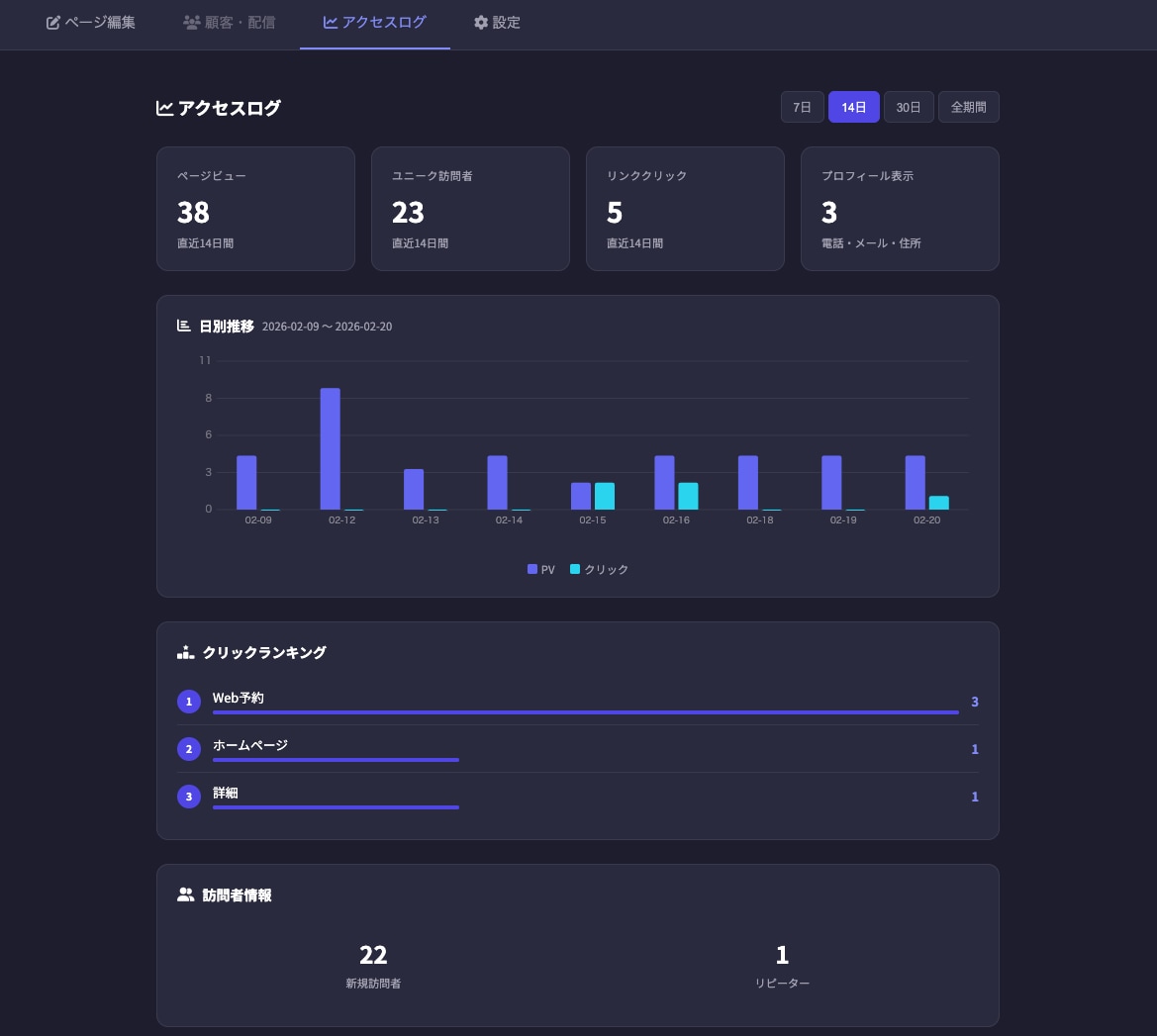The image size is (1157, 1036).
Task: Toggle the PV series in the chart legend
Action: coord(540,570)
